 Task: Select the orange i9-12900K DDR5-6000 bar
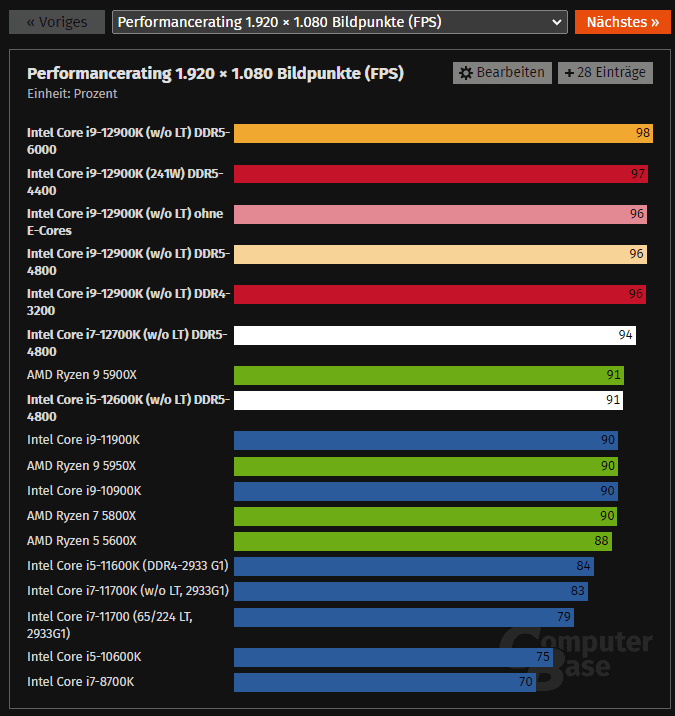(x=443, y=133)
